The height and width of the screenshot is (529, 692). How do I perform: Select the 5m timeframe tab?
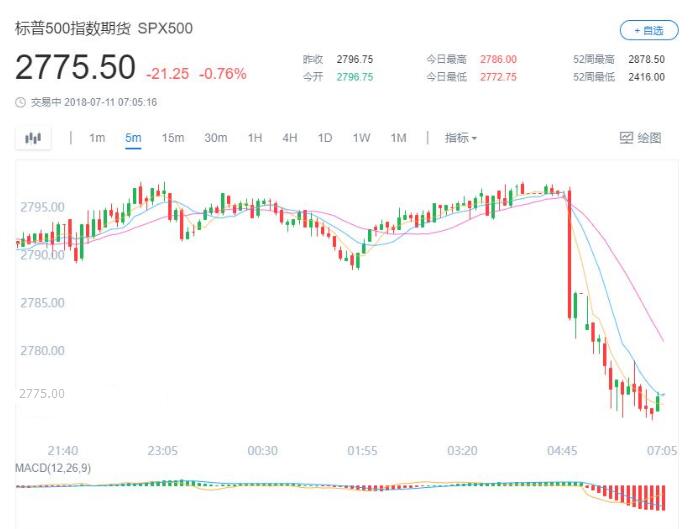point(133,138)
